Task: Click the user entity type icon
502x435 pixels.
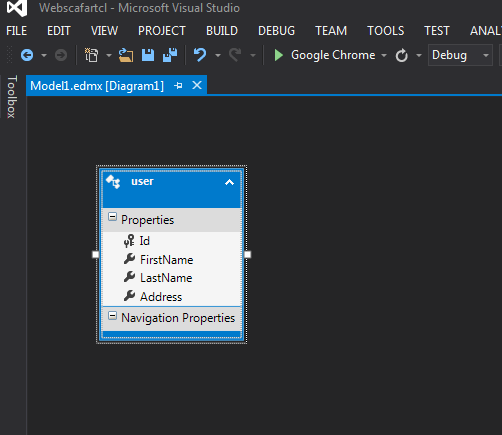Action: click(x=113, y=182)
